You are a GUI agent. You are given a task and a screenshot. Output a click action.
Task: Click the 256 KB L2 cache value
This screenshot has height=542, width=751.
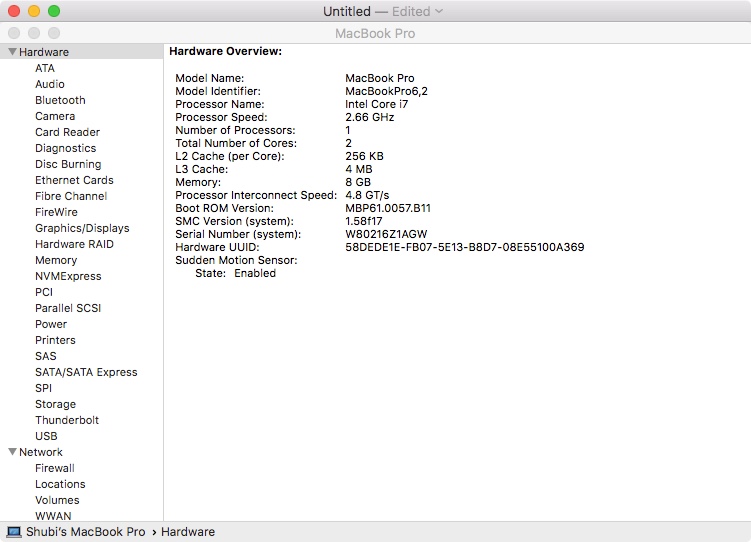[364, 156]
